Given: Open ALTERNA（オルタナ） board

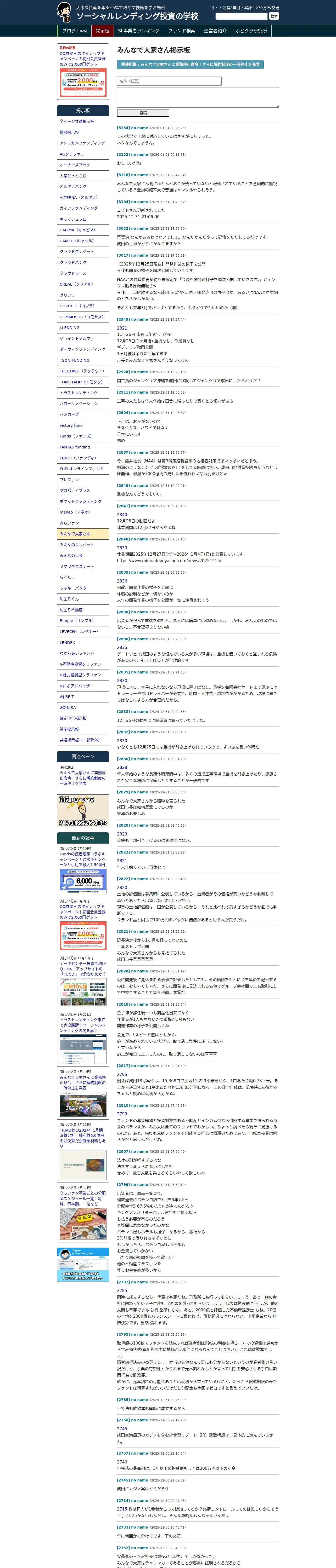Looking at the screenshot, I should (x=83, y=198).
